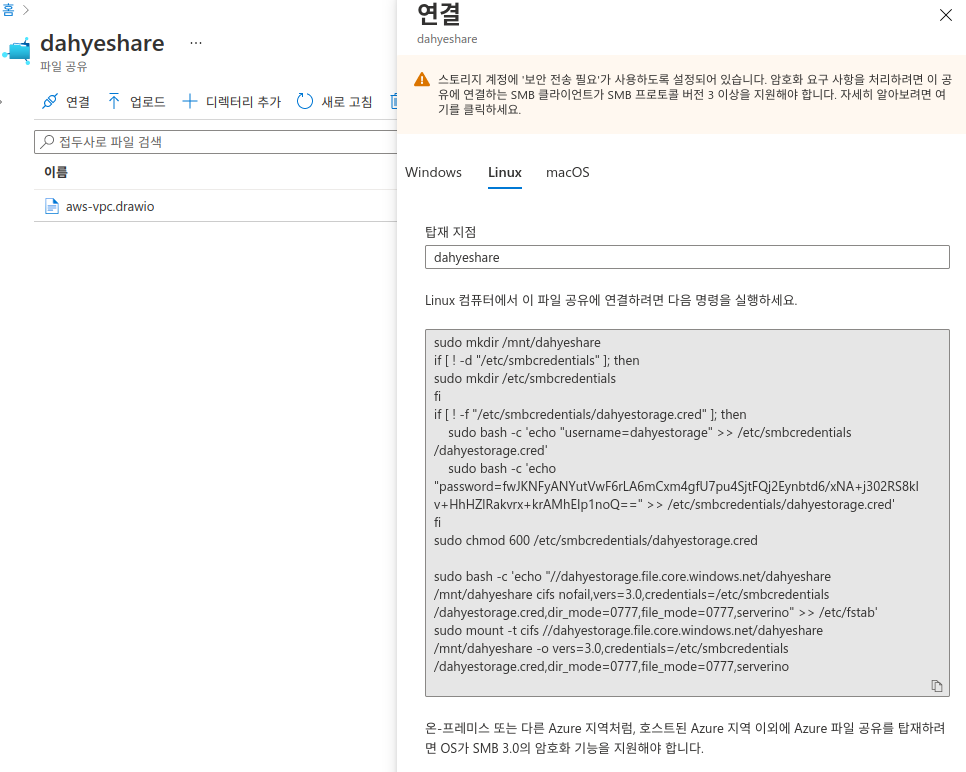Click the Refresh (새로 고침) circular icon
This screenshot has width=966, height=772.
coord(305,101)
